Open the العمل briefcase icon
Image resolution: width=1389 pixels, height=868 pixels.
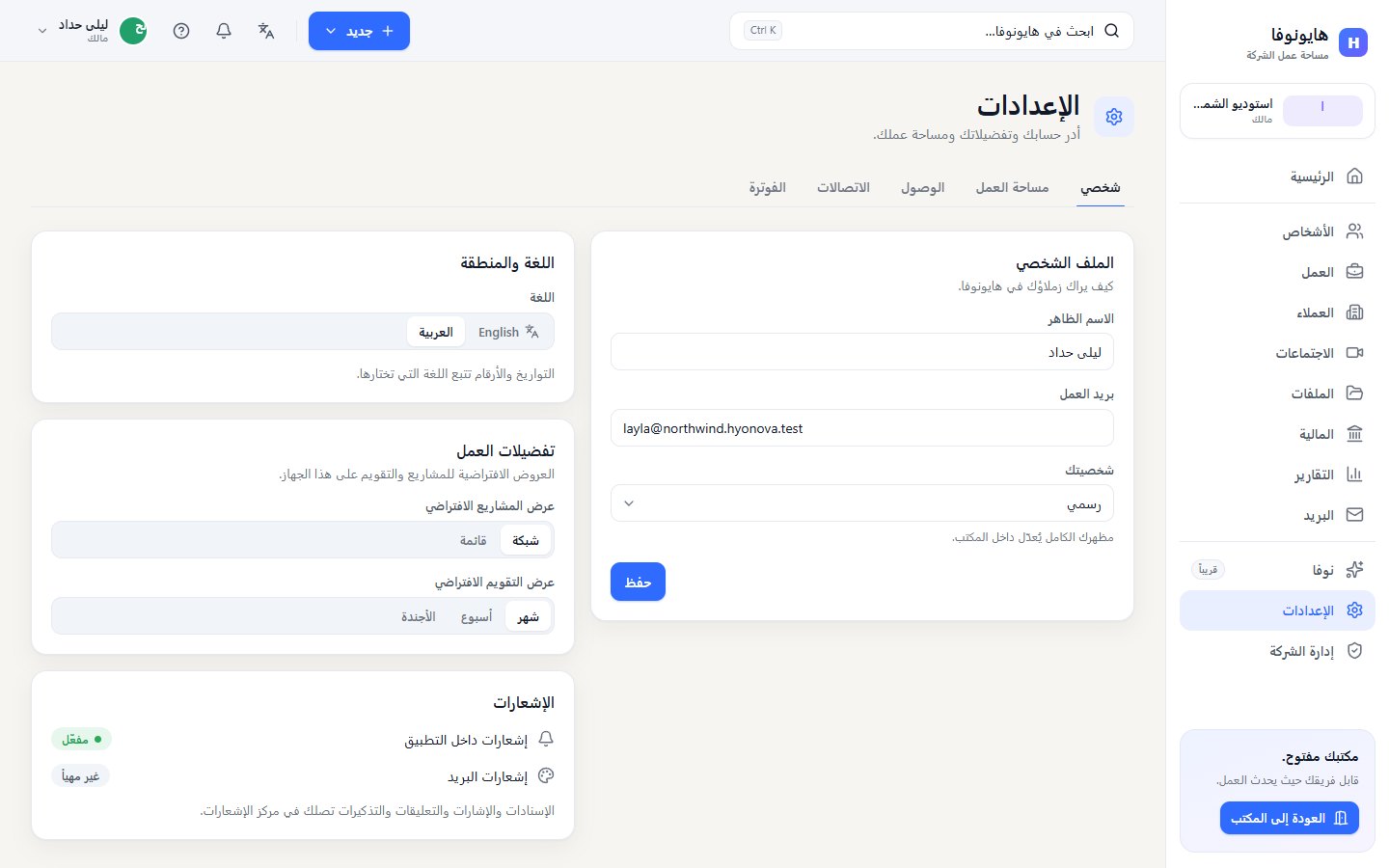[x=1354, y=272]
